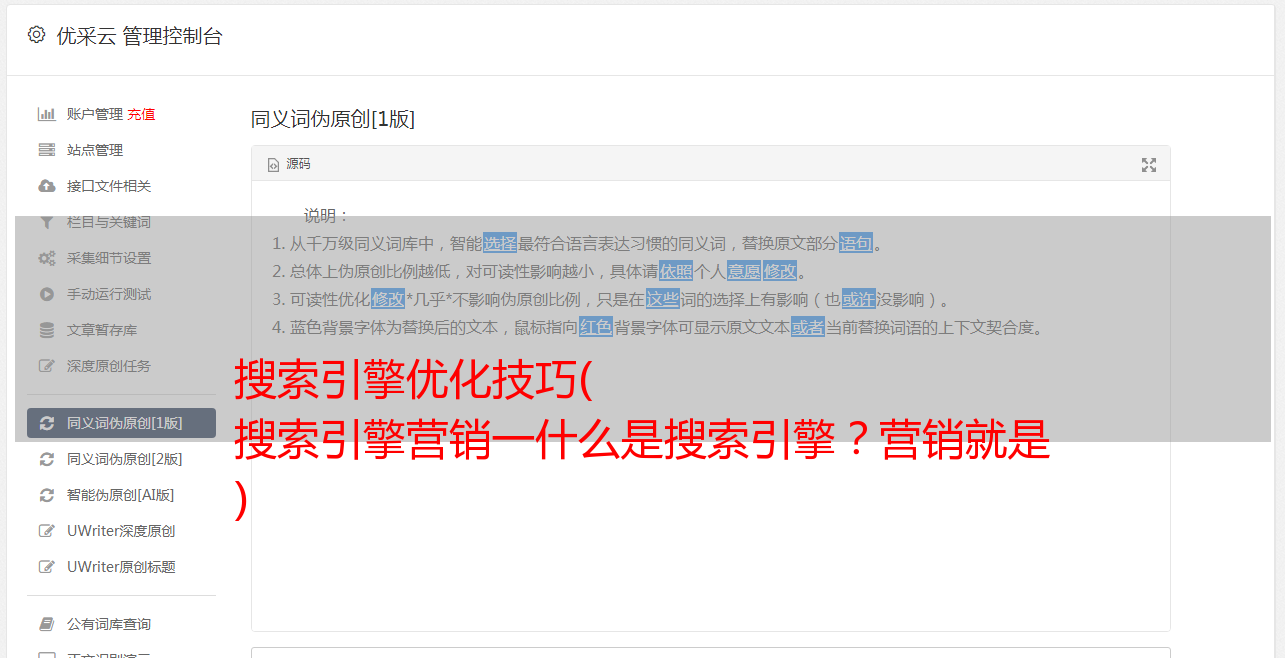Click the highlighted word 依照 in line two
Image resolution: width=1285 pixels, height=658 pixels.
[676, 271]
